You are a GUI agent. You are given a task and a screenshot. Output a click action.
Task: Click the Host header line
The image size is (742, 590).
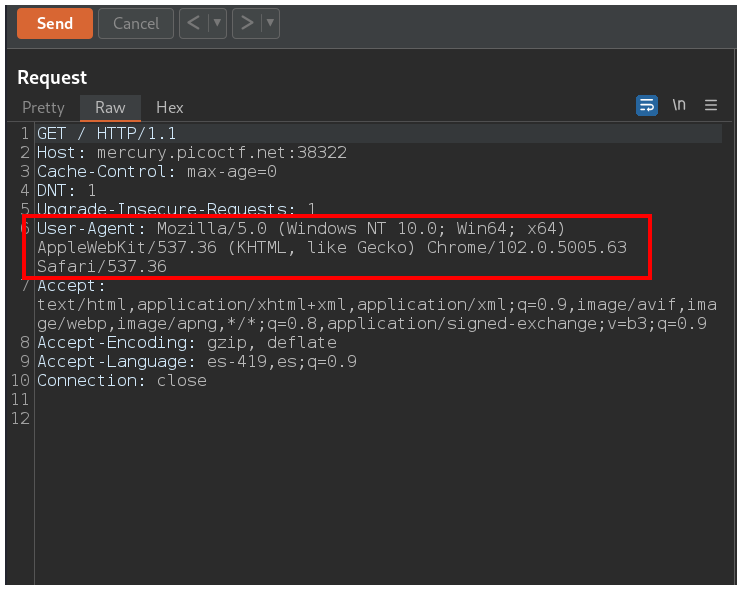190,153
